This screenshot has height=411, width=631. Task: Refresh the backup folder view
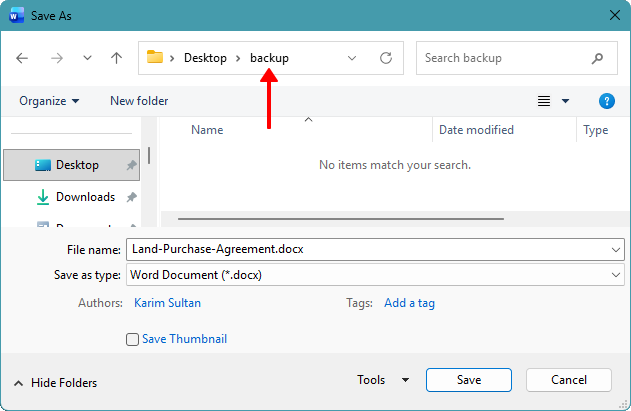(386, 58)
